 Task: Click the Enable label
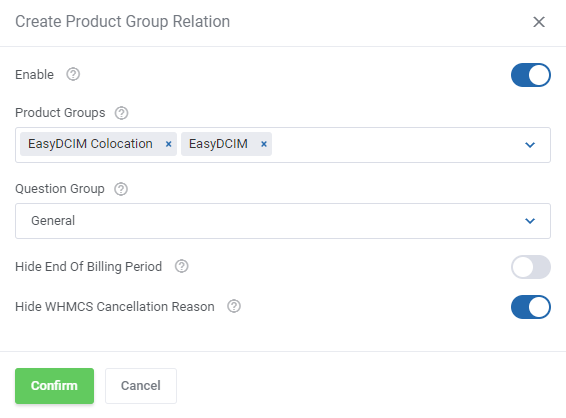pyautogui.click(x=34, y=75)
